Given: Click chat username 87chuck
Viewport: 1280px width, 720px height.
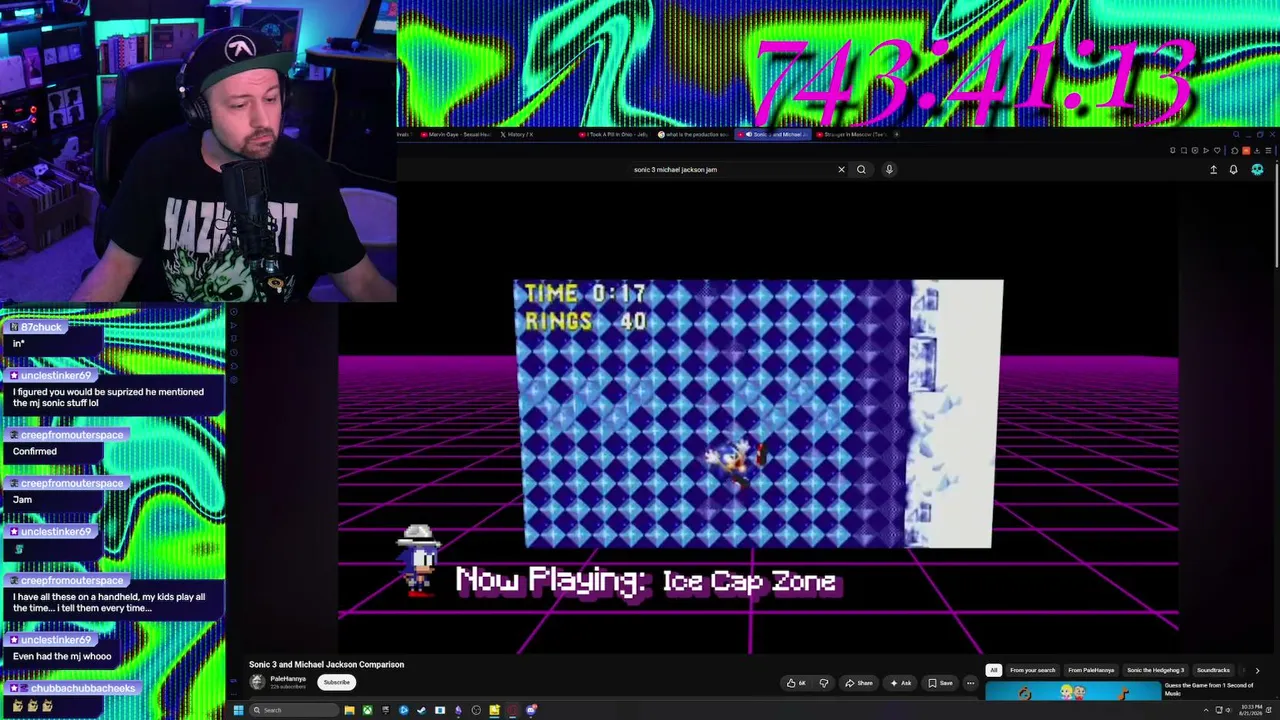Looking at the screenshot, I should click(41, 327).
